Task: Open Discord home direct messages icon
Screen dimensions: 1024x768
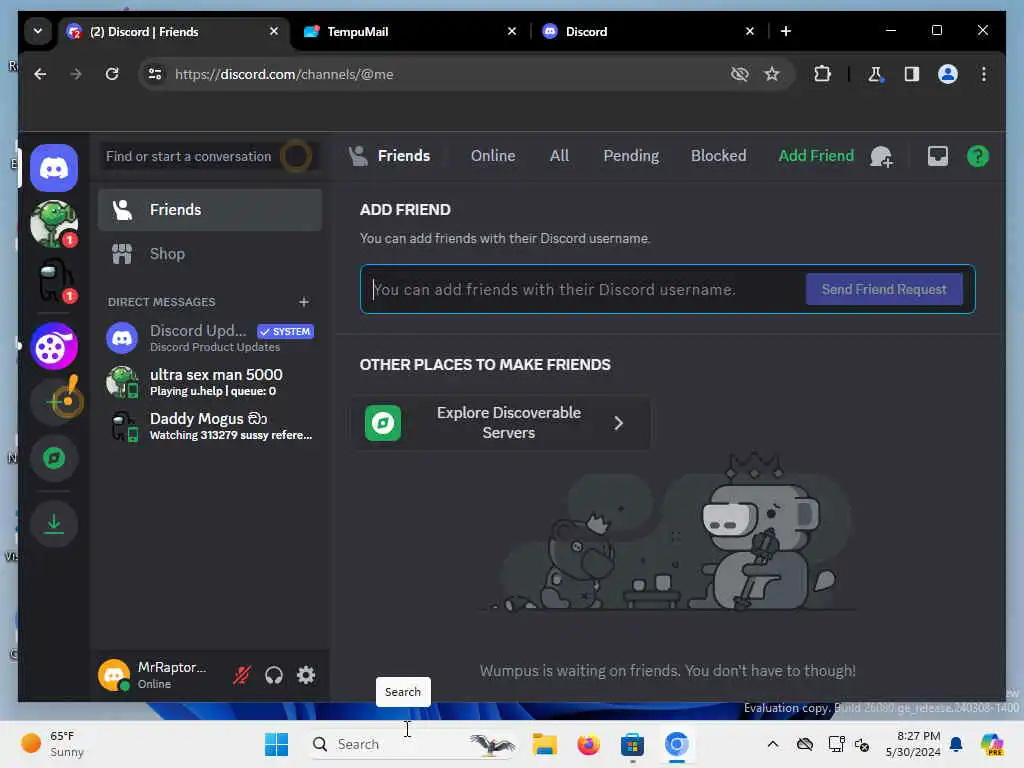Action: 54,168
